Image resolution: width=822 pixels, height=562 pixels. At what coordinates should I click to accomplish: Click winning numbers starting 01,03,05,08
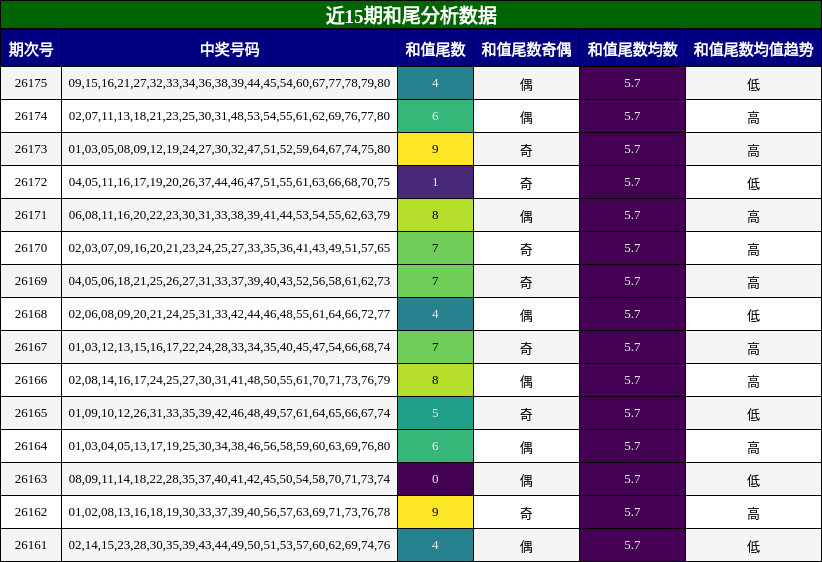(x=230, y=149)
